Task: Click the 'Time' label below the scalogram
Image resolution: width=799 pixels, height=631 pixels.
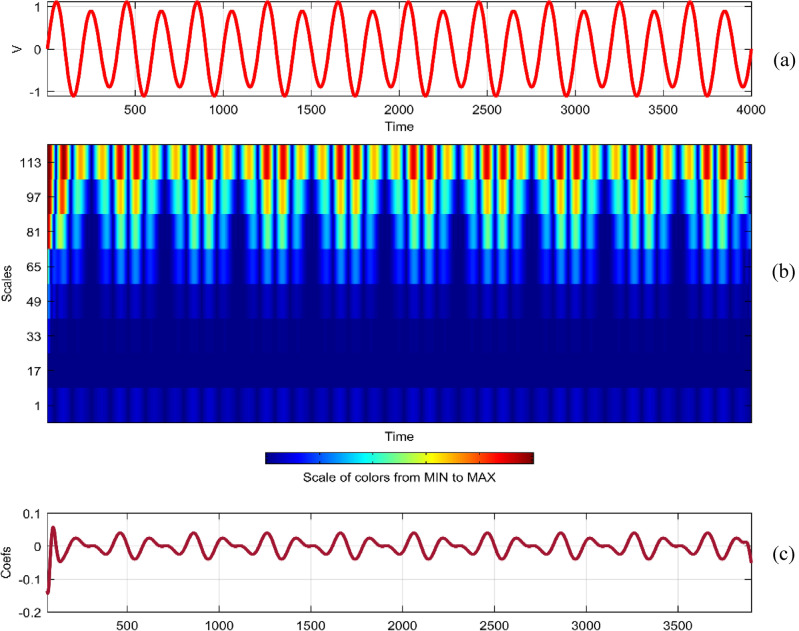Action: click(x=399, y=437)
